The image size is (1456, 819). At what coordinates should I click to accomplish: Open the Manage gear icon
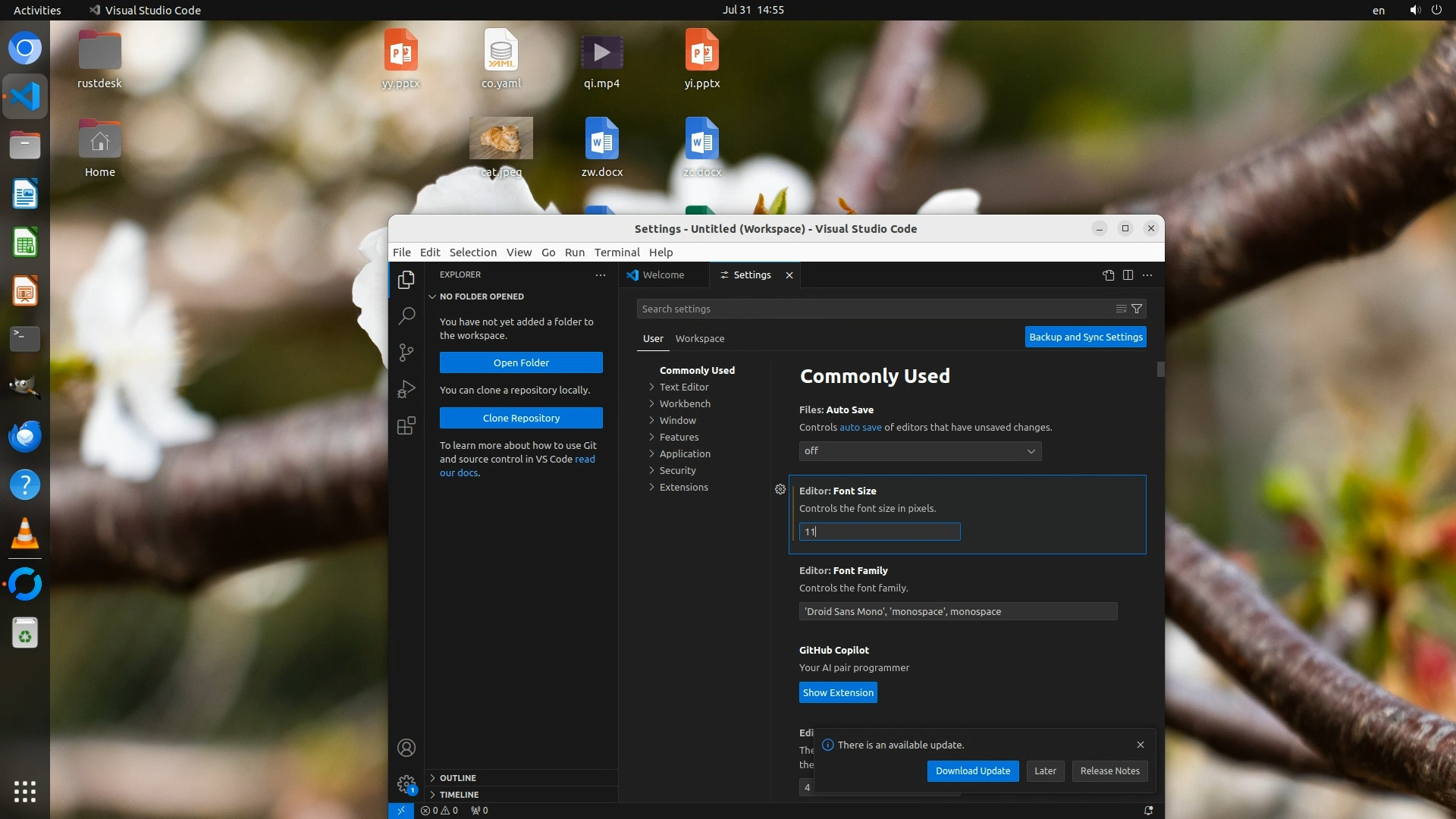tap(406, 783)
